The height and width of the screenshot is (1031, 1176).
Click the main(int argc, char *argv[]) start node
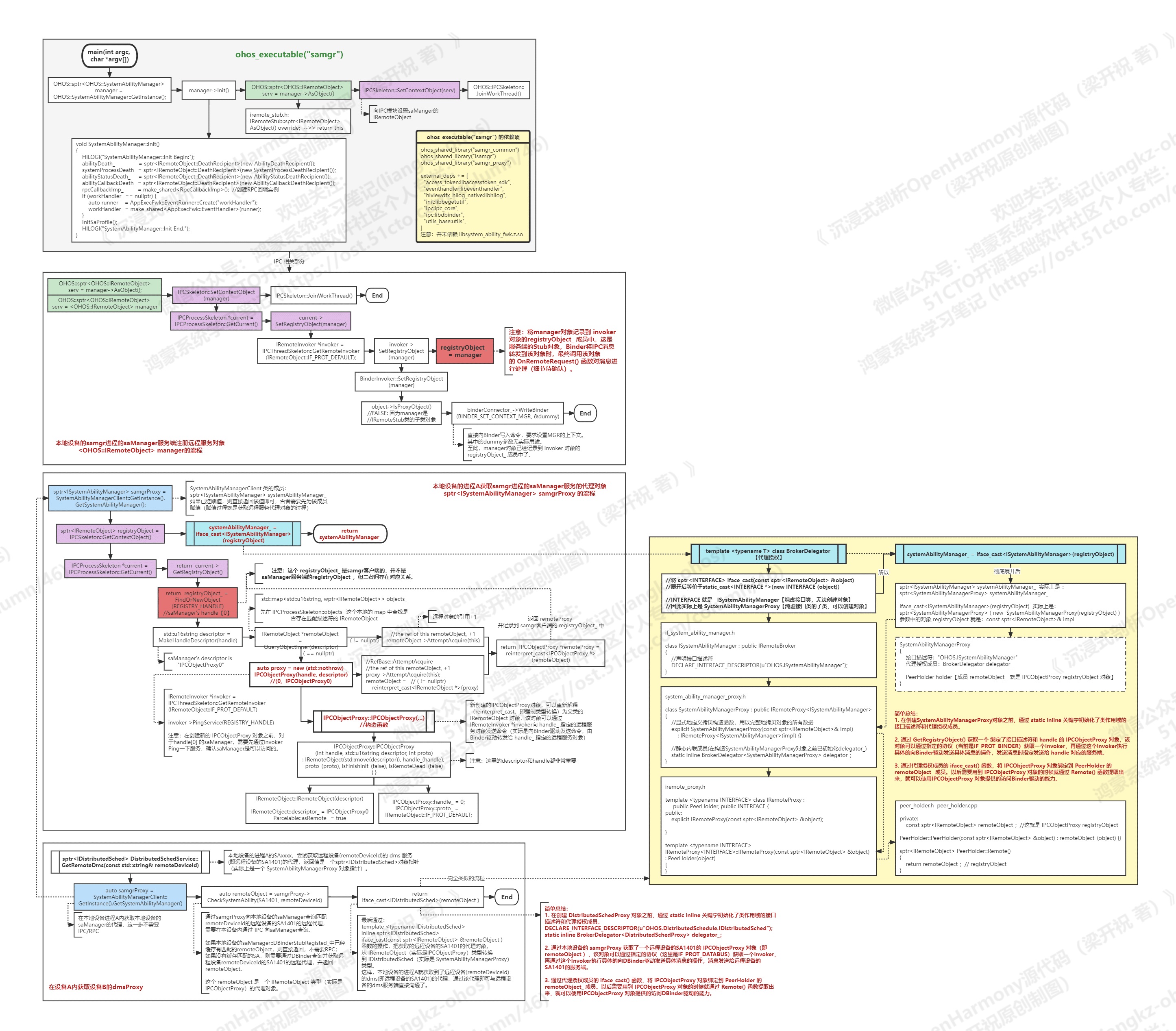click(109, 56)
